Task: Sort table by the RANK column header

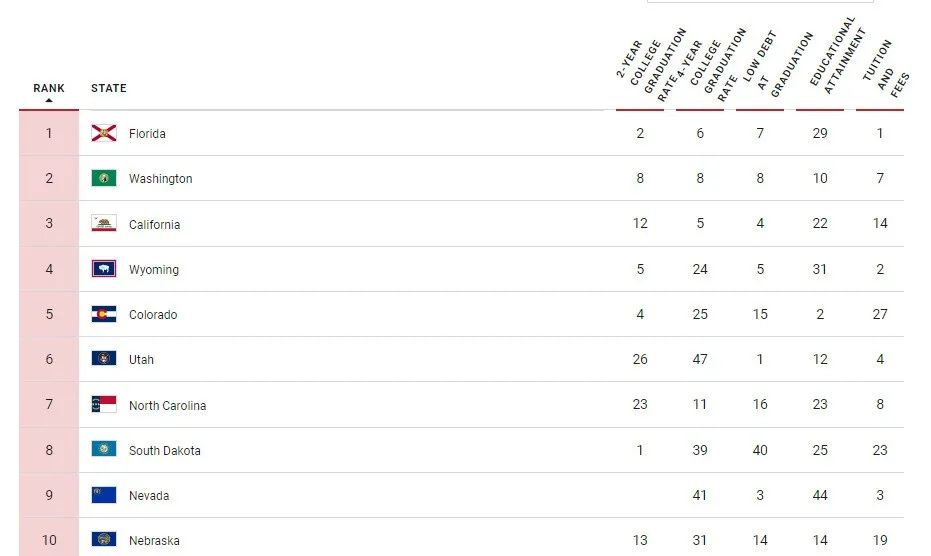Action: (x=49, y=88)
